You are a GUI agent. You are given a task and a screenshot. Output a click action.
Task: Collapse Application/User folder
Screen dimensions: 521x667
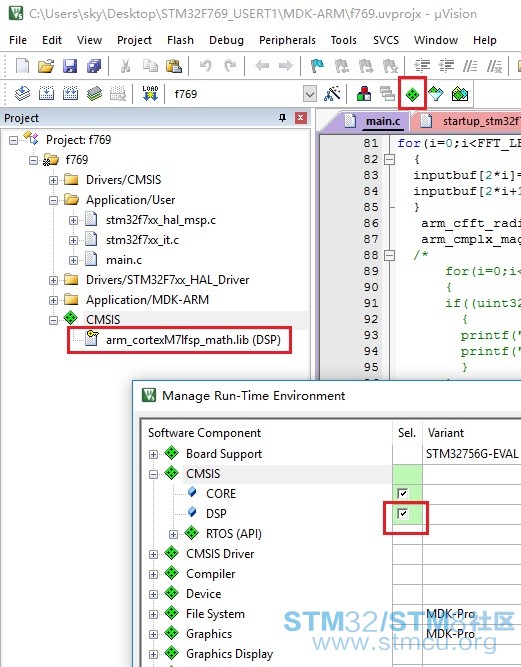53,200
